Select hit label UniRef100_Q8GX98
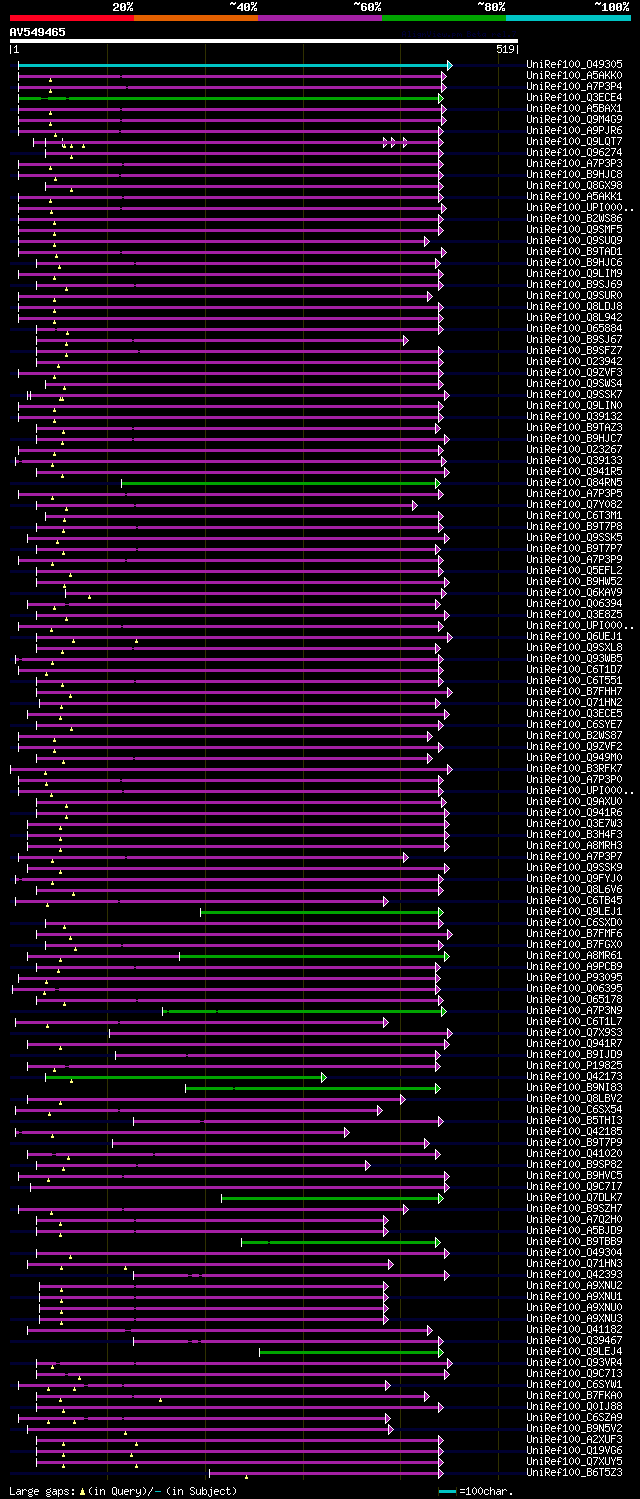 573,186
